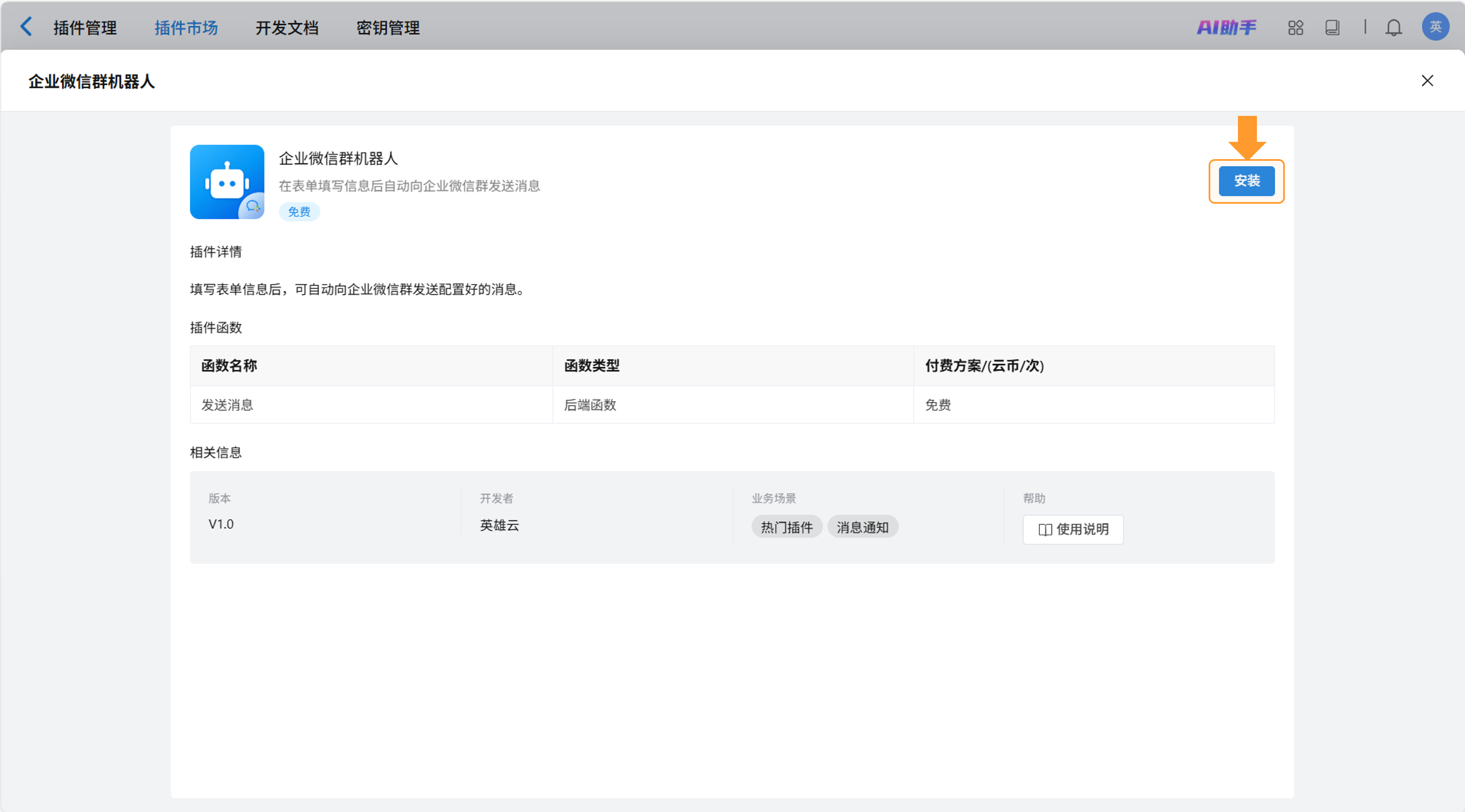Click the 发送消息 function row

(x=227, y=405)
